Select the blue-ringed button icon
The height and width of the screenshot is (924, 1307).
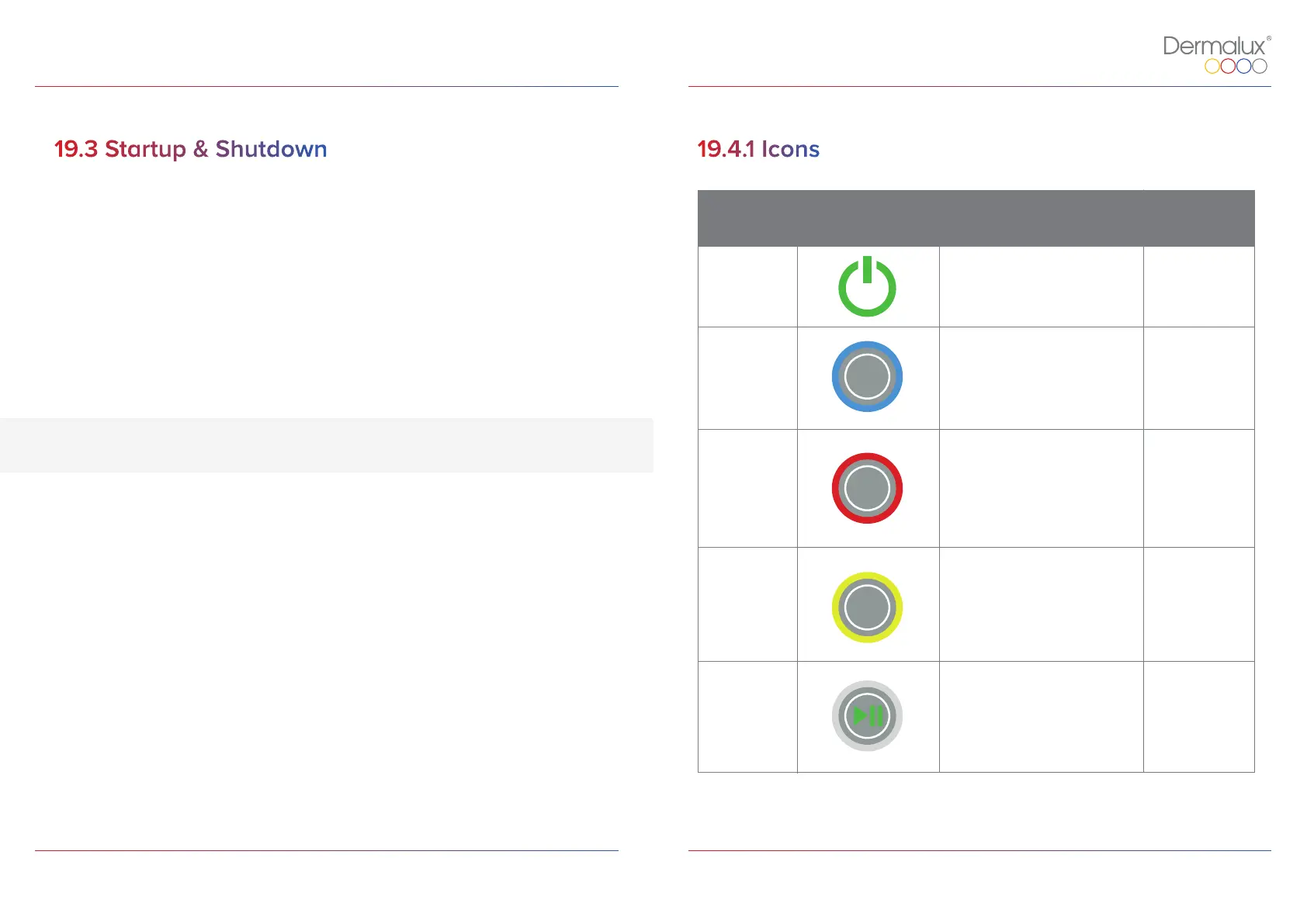click(867, 377)
